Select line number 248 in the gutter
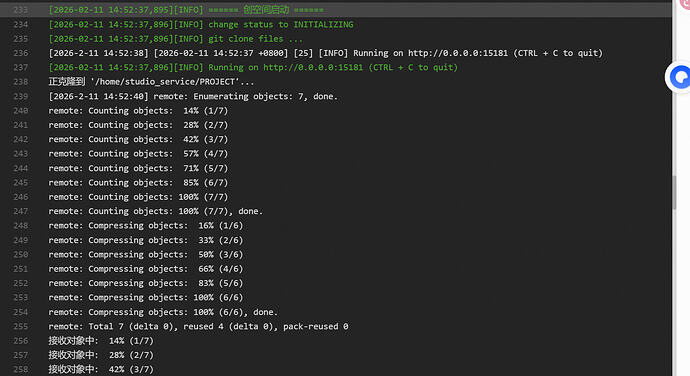 [21, 225]
